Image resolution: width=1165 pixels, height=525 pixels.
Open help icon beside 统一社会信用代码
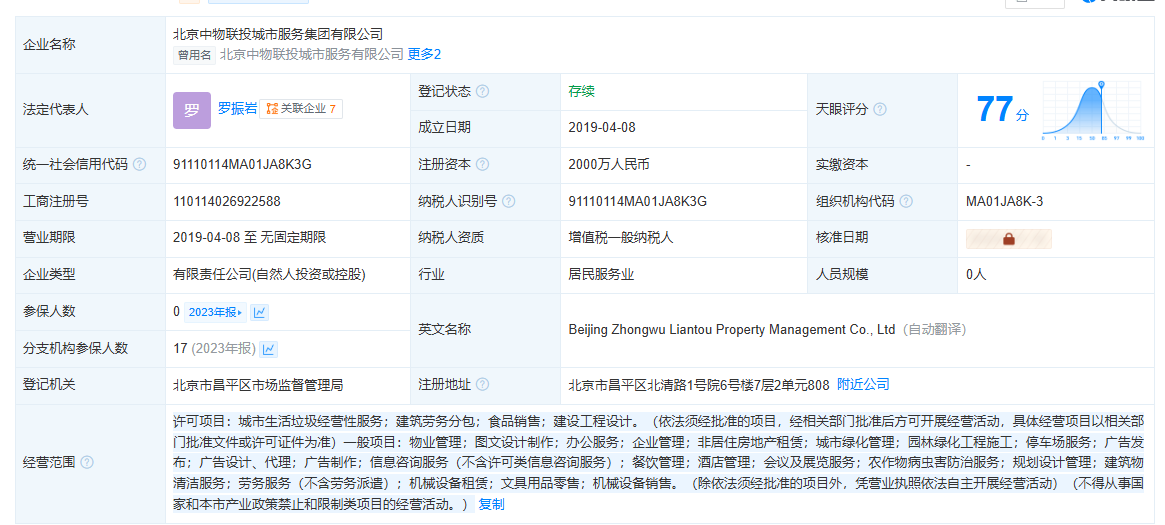139,164
